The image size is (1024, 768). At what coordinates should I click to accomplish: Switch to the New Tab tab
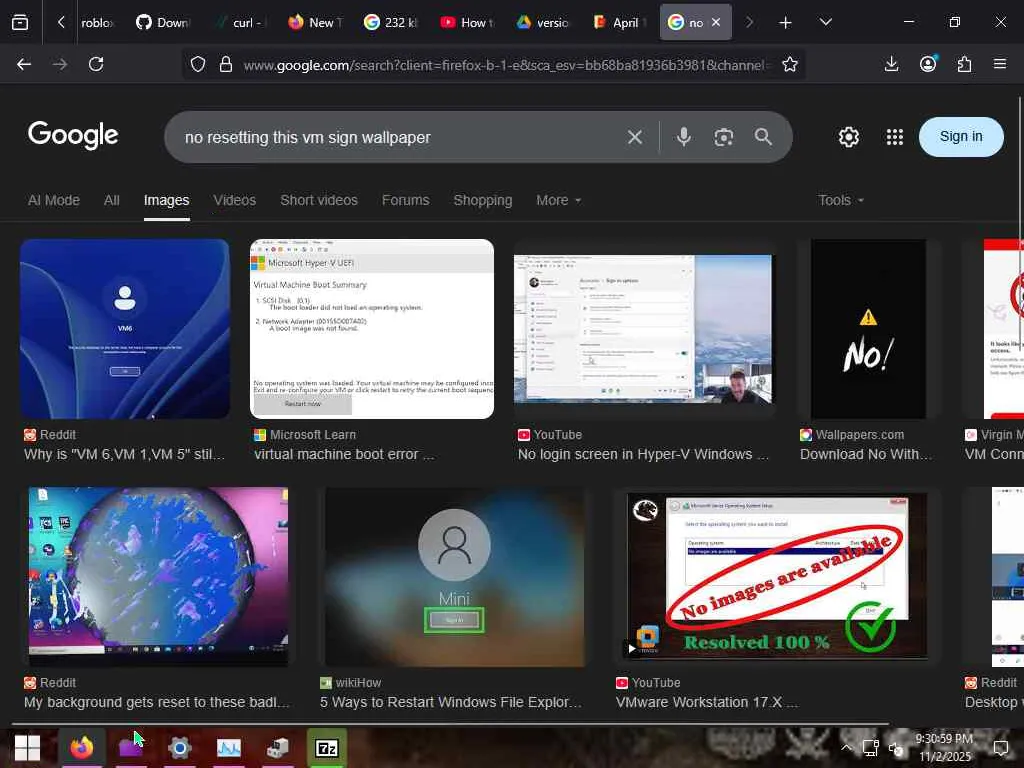(x=315, y=23)
